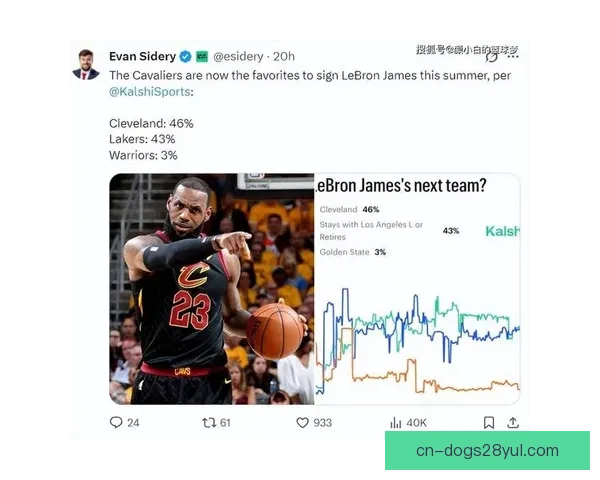
Task: Open the @esidery handle link
Action: [238, 57]
